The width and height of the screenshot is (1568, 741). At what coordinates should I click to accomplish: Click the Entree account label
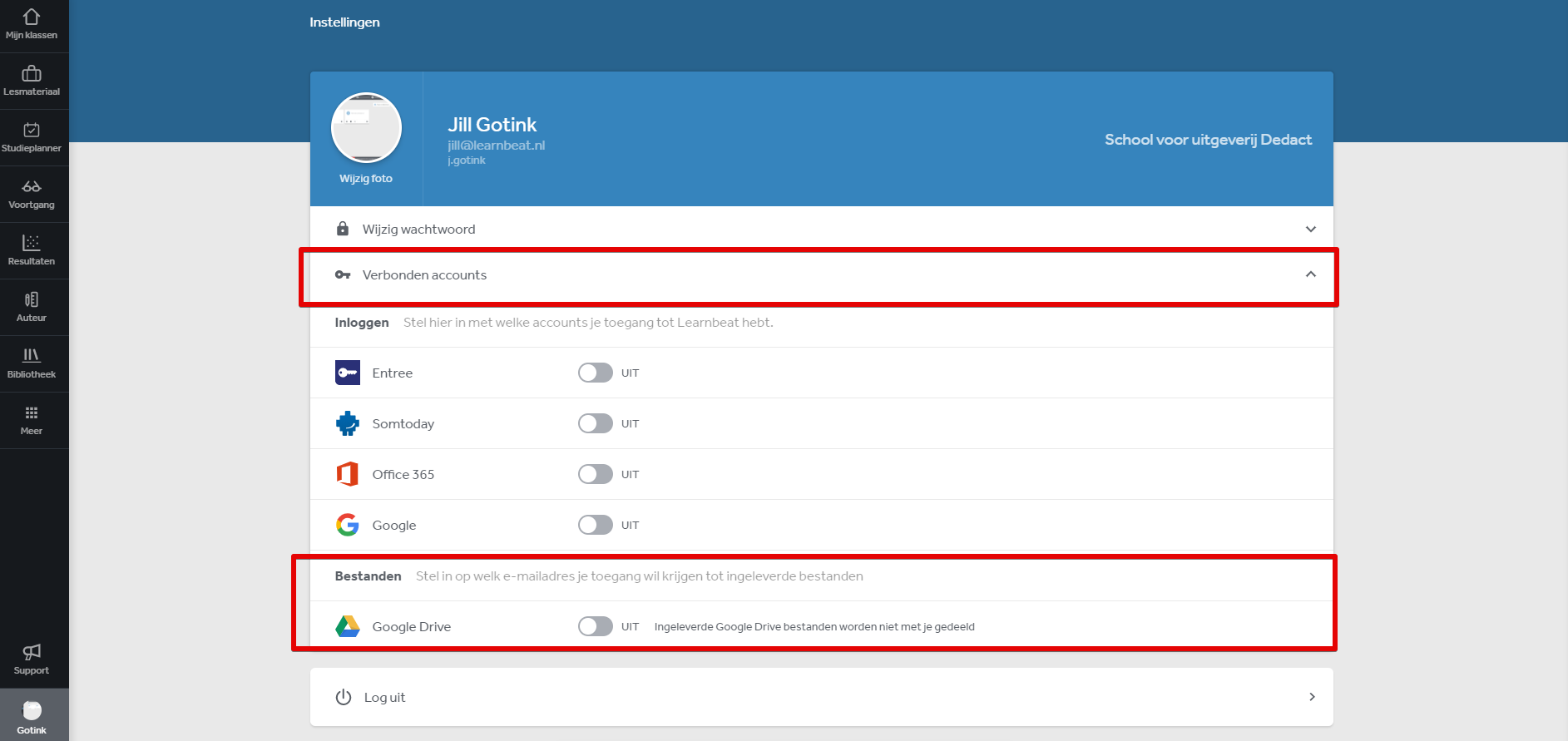point(393,373)
